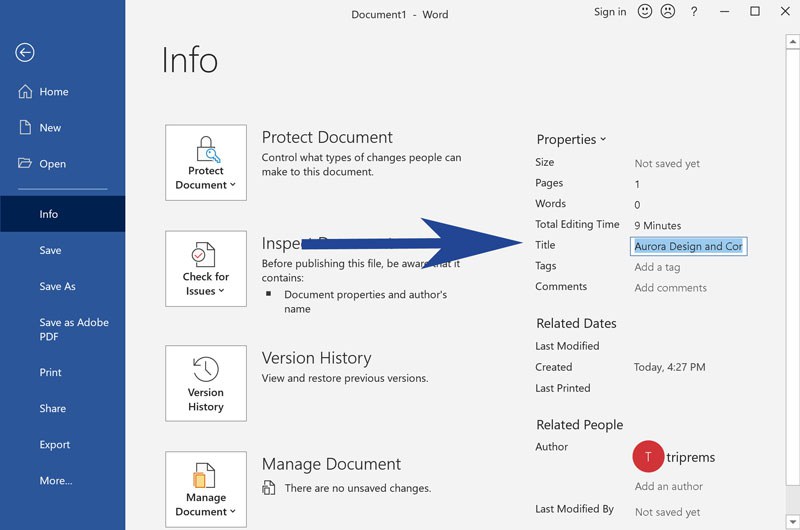Click the author name triprems

click(690, 458)
